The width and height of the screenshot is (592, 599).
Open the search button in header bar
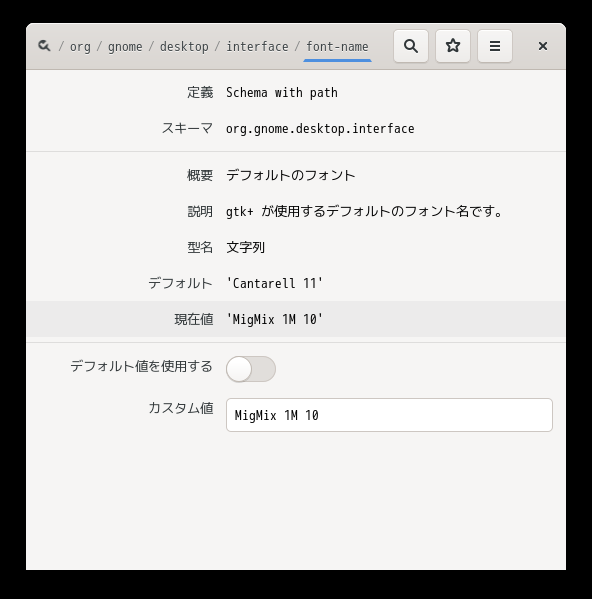[x=411, y=46]
